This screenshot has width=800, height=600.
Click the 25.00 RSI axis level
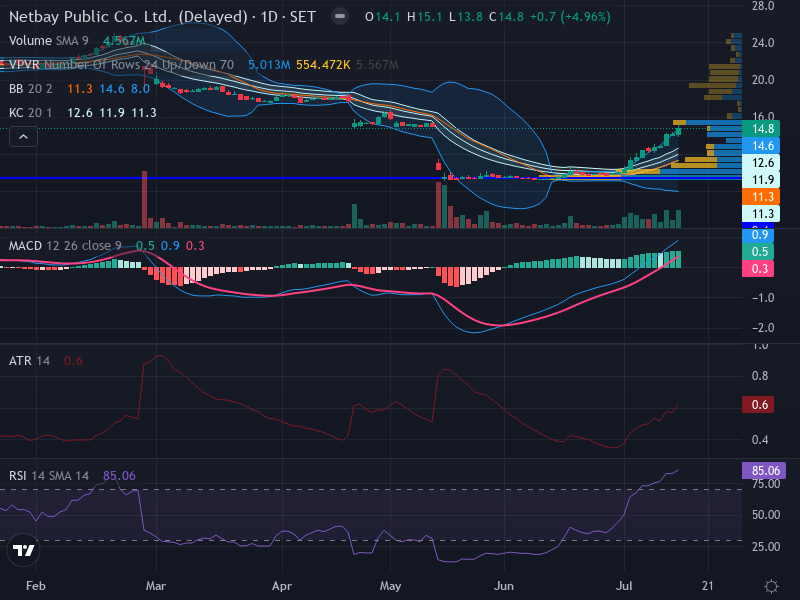tap(766, 547)
